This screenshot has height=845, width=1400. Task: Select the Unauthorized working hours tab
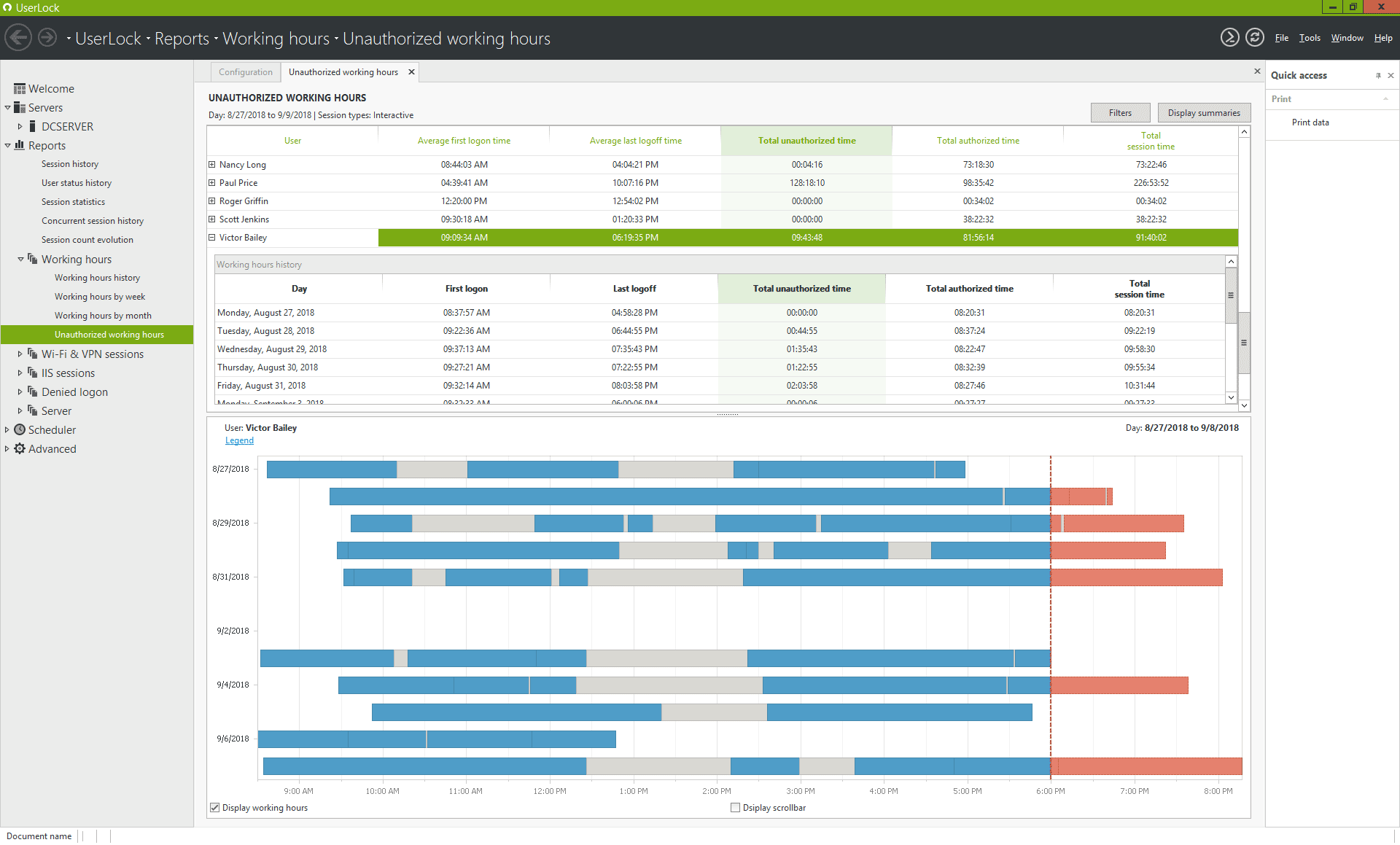point(343,72)
